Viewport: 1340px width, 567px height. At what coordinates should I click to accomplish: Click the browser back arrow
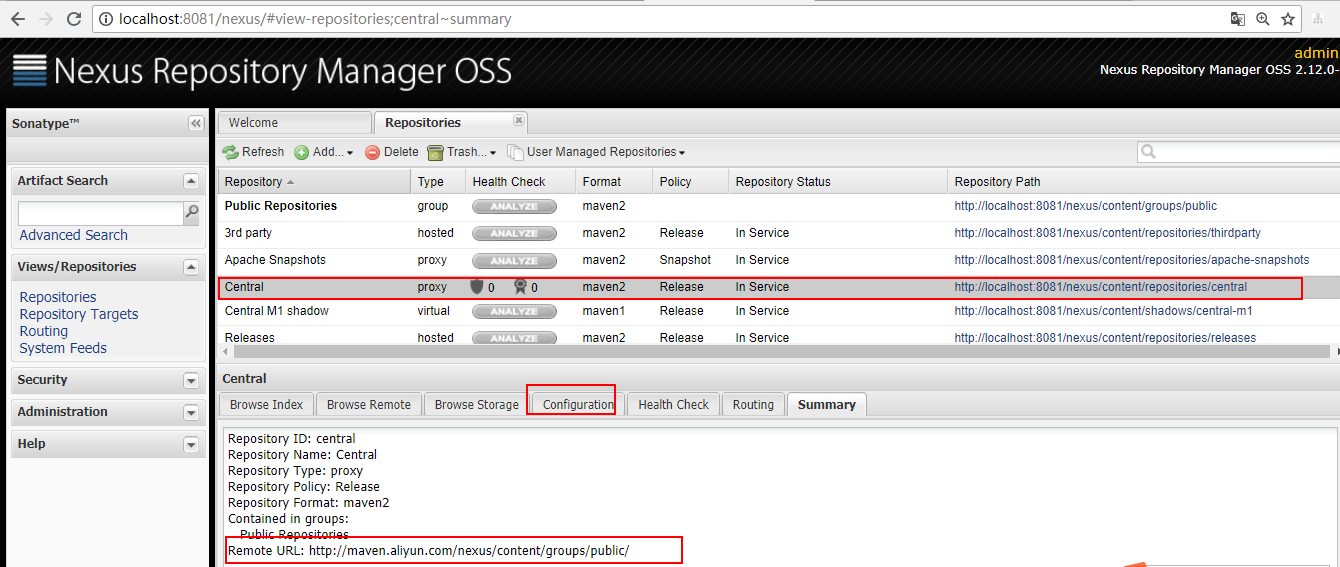point(17,19)
